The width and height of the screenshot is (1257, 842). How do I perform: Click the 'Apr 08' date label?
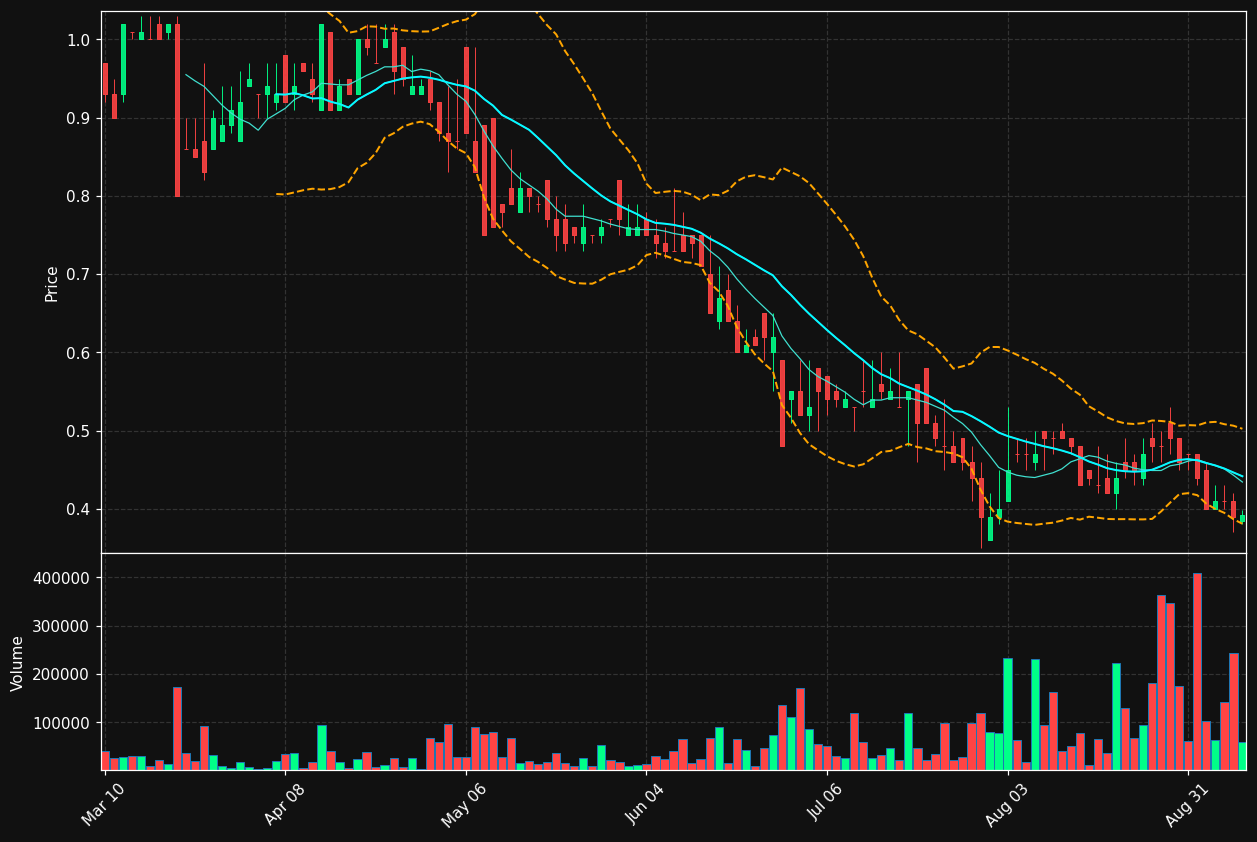coord(284,804)
